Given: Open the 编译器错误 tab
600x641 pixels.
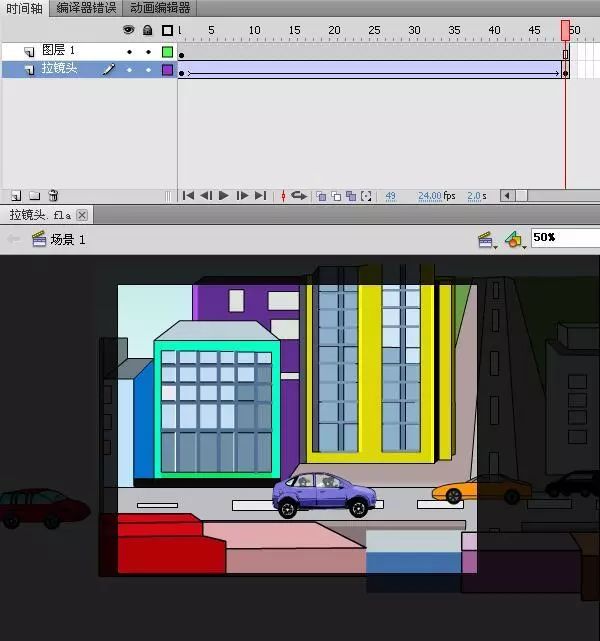Looking at the screenshot, I should (86, 8).
